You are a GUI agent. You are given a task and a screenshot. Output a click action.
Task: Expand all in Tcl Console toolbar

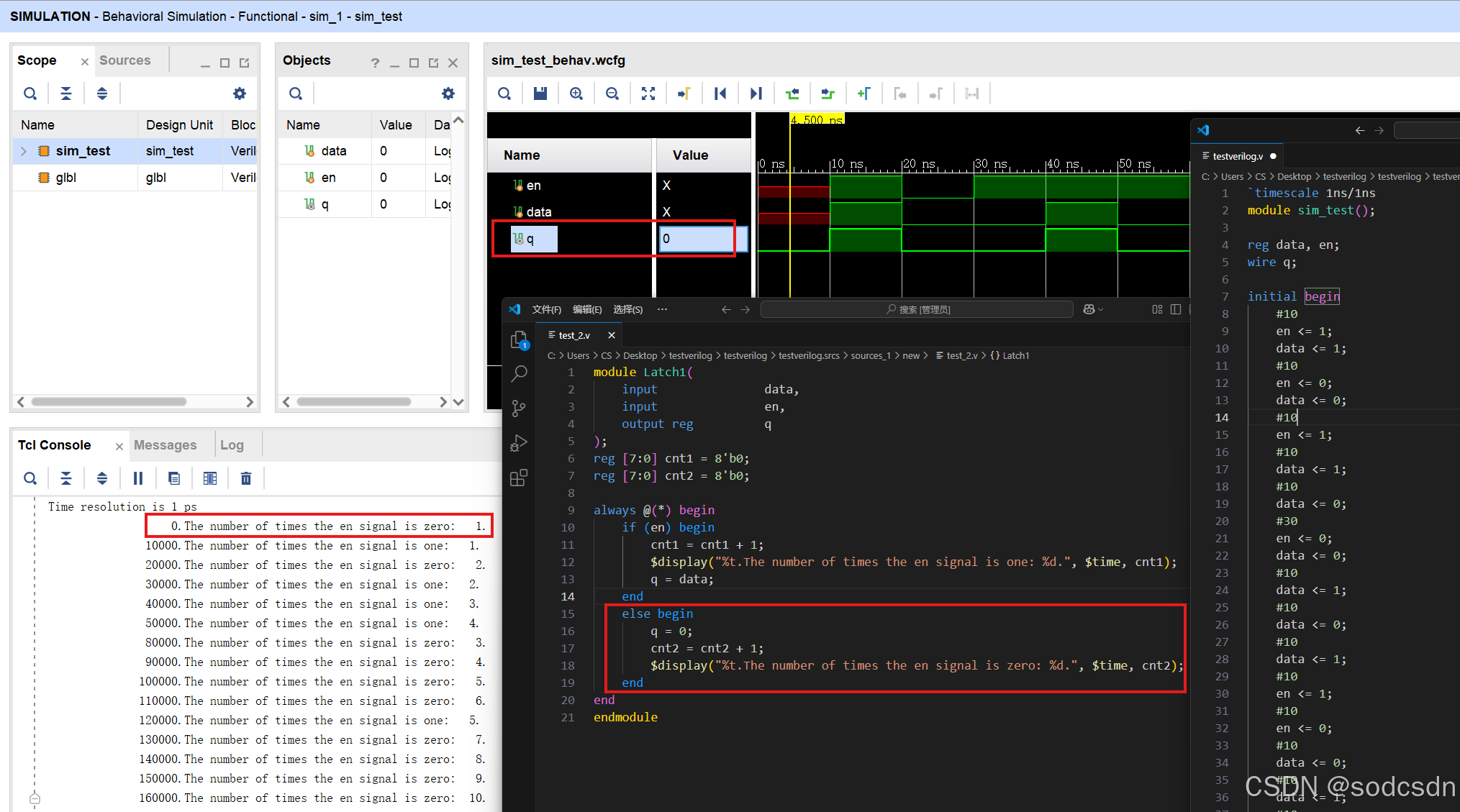tap(102, 478)
